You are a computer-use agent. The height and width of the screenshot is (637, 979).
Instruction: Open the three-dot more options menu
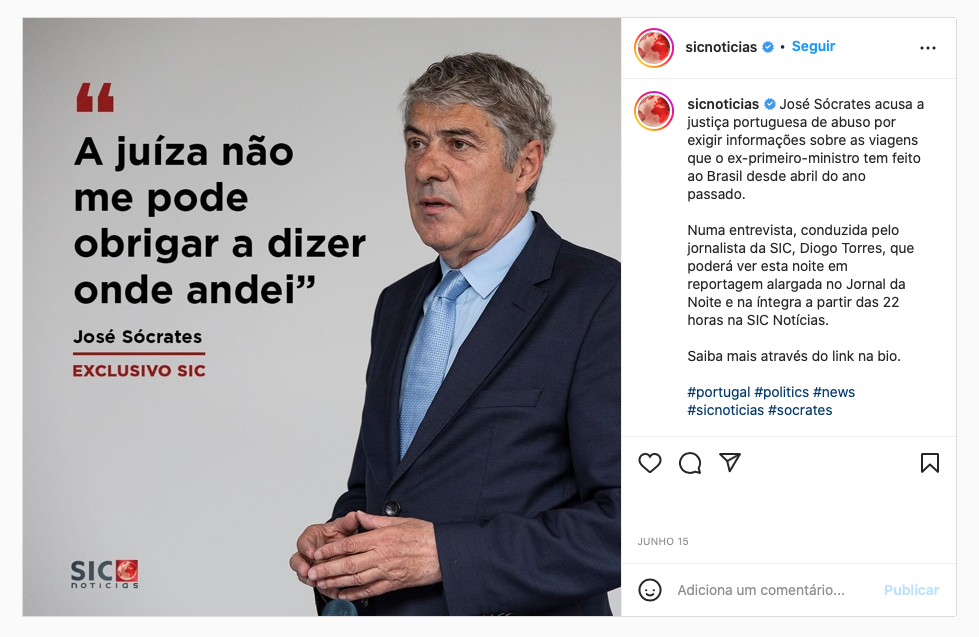point(928,48)
